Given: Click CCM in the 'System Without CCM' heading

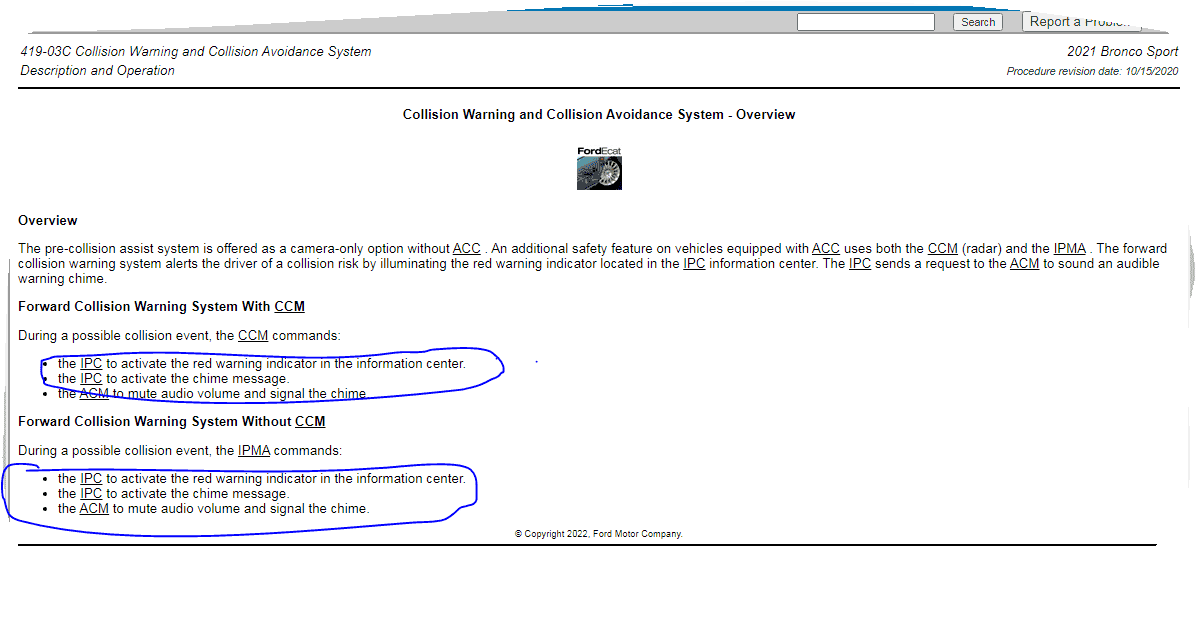Looking at the screenshot, I should point(310,422).
